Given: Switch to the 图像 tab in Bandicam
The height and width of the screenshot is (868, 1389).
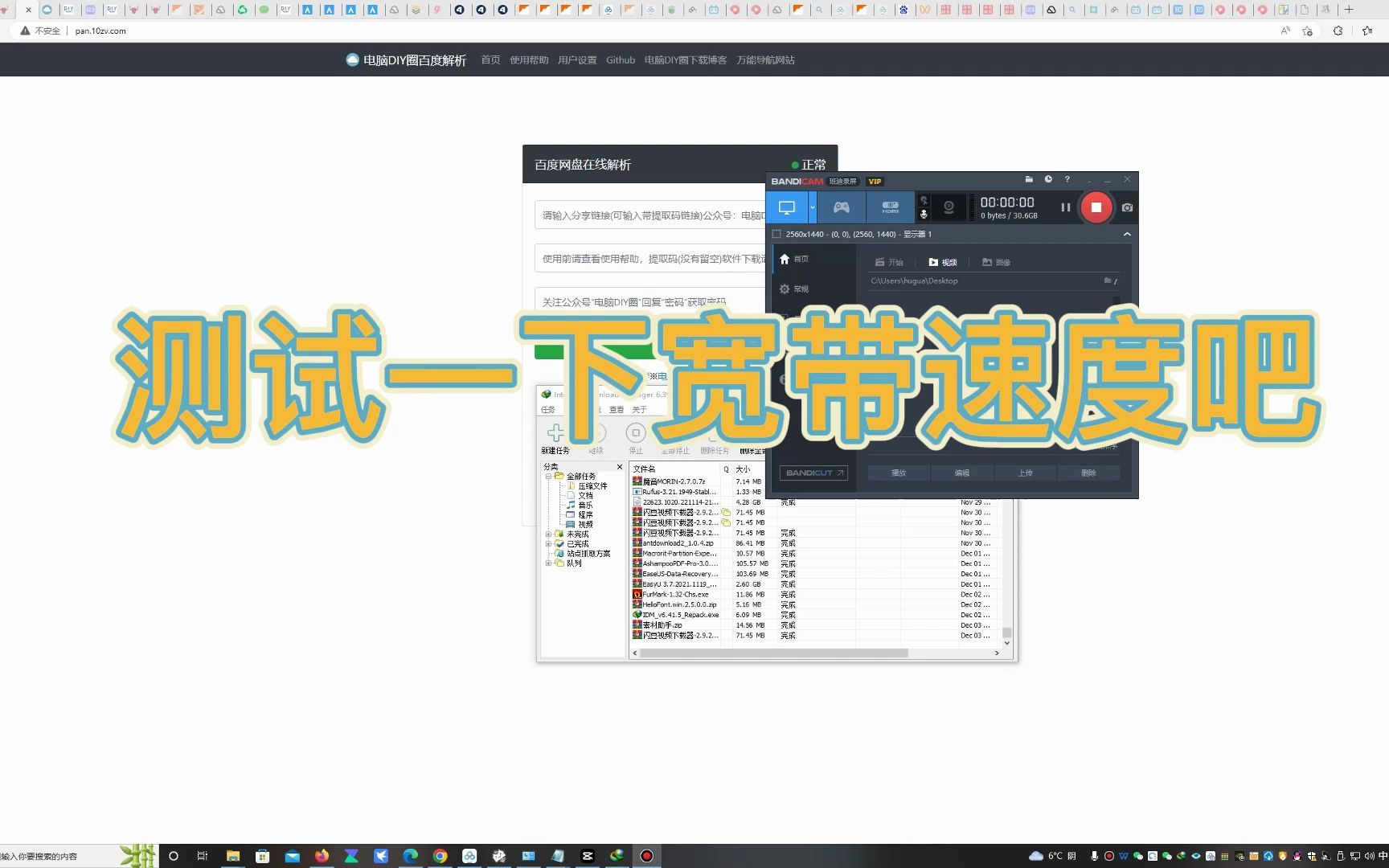Looking at the screenshot, I should pos(997,262).
